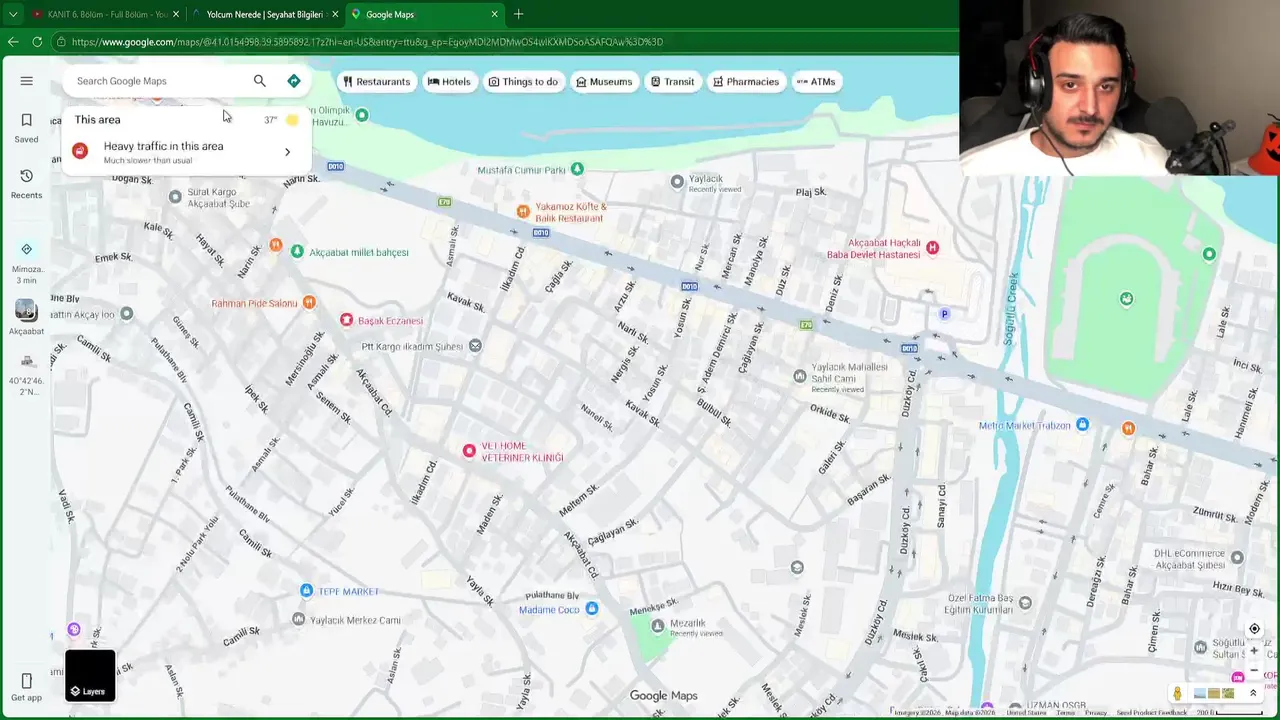The image size is (1280, 720).
Task: Select the Yakamoz Köfte & Balık Restaurant pin
Action: [x=522, y=211]
